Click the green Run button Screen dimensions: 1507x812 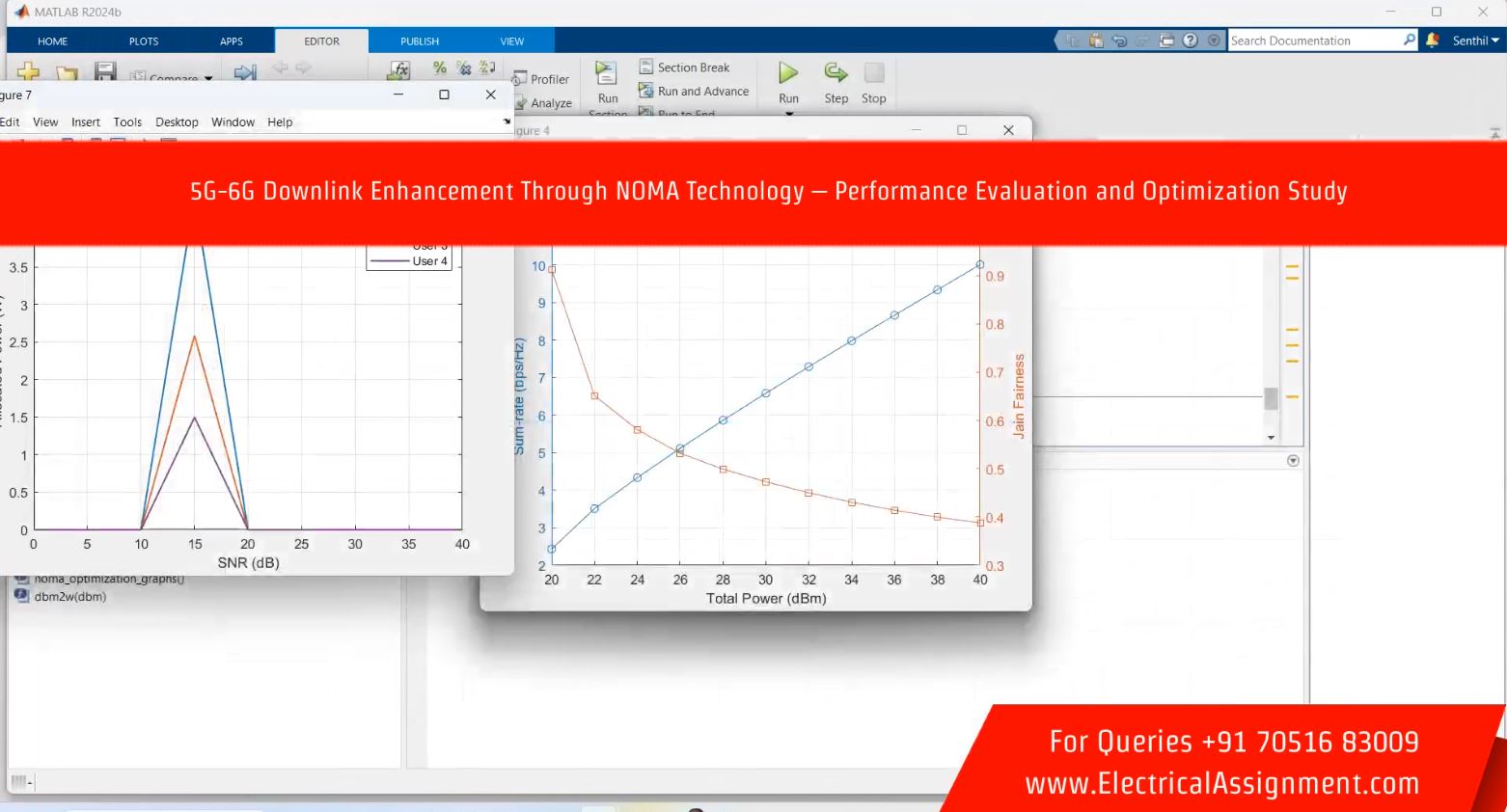point(788,74)
